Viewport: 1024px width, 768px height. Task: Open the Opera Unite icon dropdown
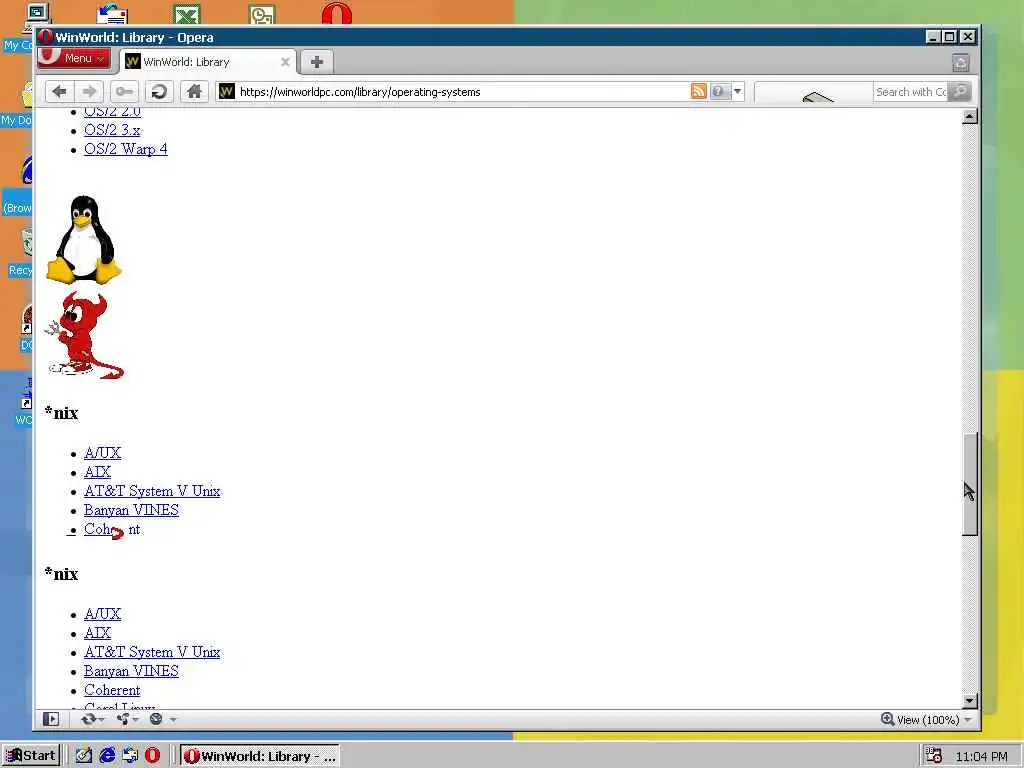point(127,719)
